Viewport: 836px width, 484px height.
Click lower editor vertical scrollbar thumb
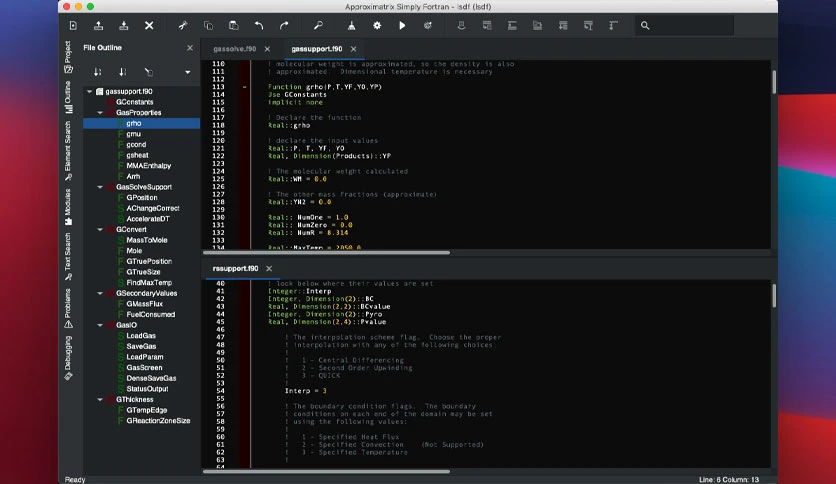coord(774,295)
